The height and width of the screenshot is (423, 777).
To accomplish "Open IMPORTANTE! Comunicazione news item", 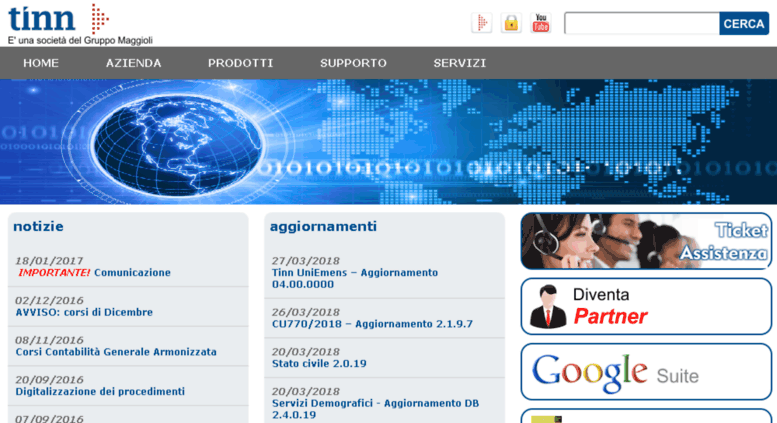I will 94,273.
